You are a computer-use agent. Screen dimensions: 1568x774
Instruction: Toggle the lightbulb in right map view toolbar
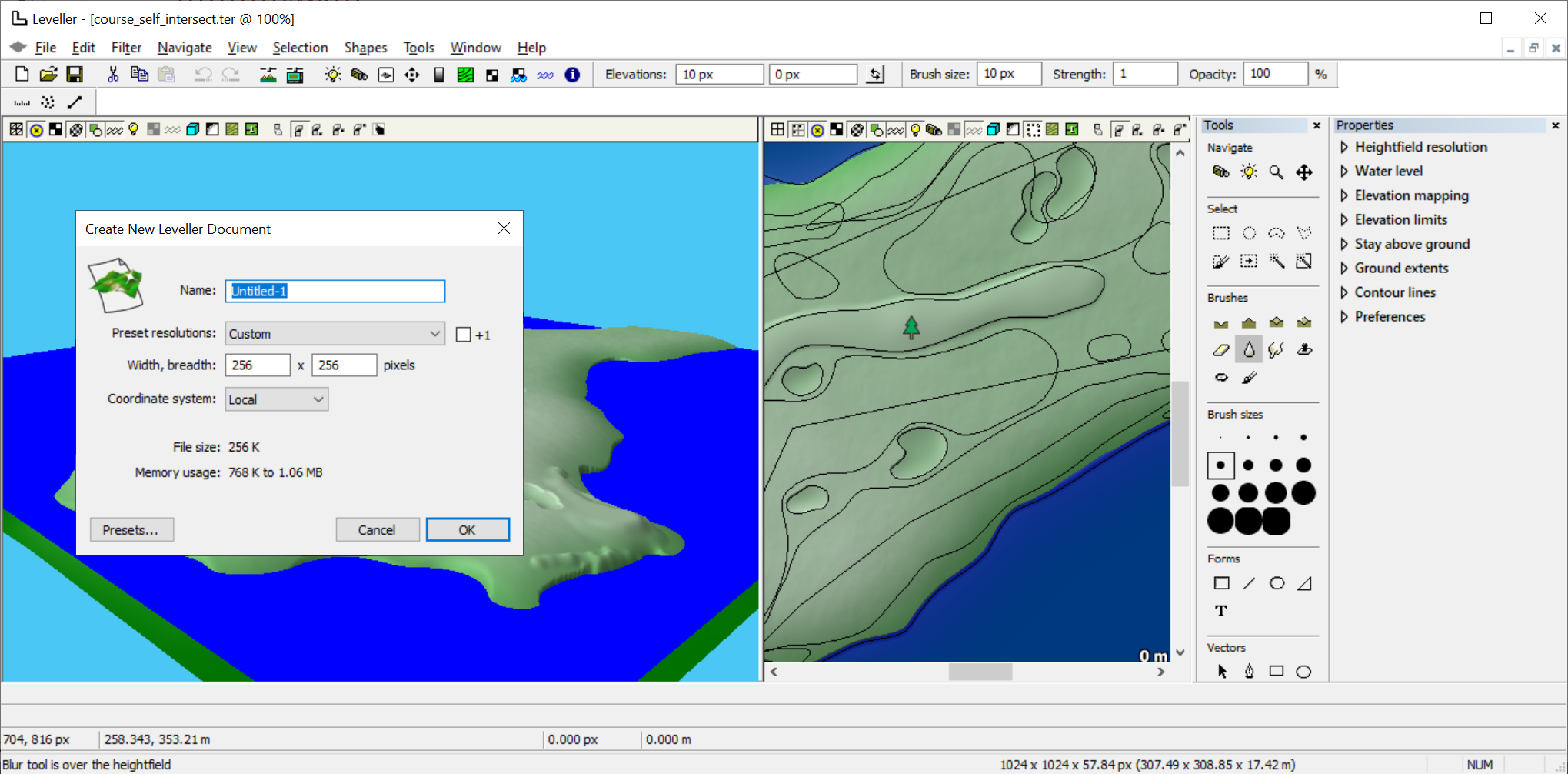pyautogui.click(x=914, y=129)
